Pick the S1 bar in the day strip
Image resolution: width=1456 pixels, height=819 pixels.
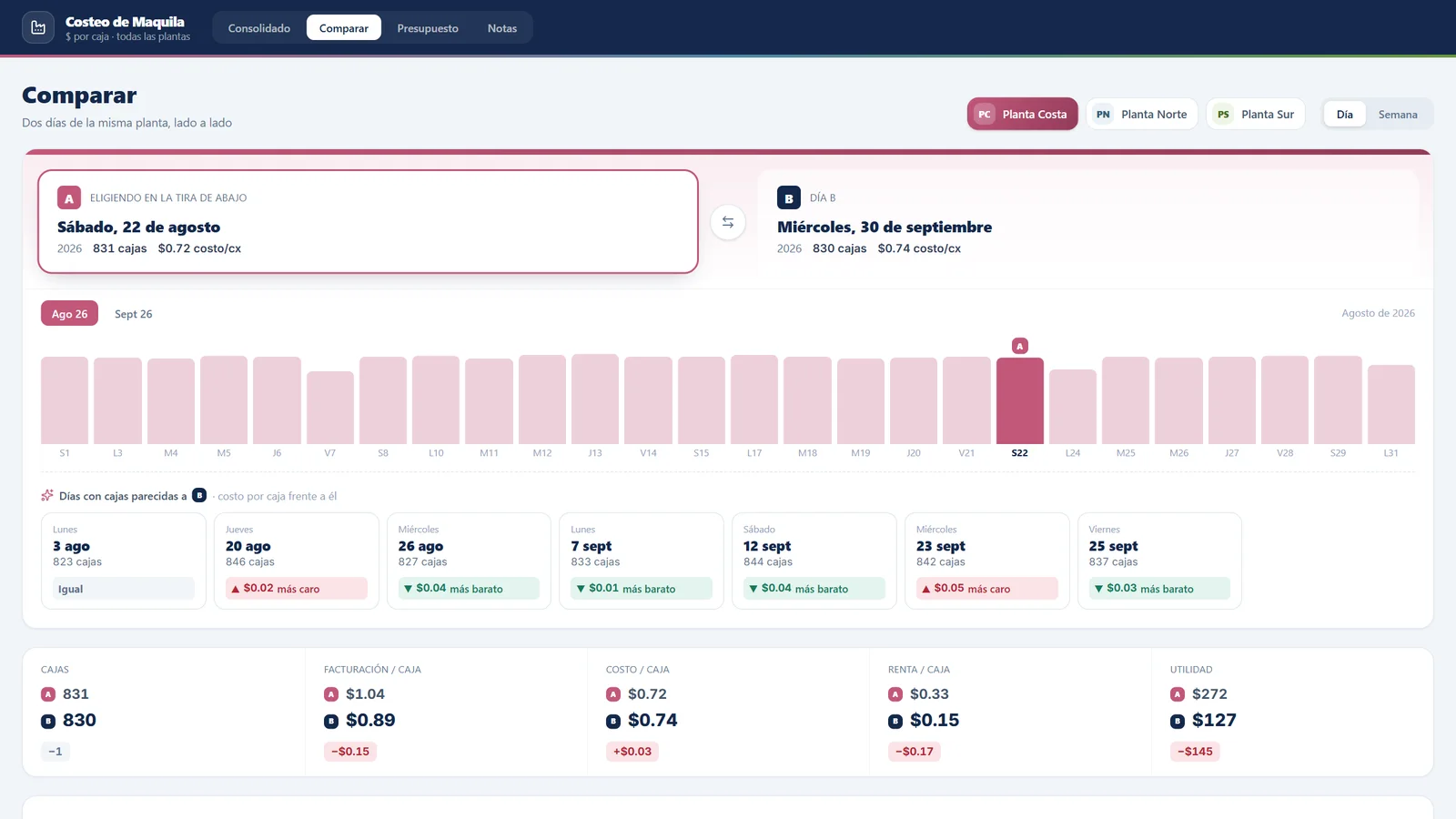click(65, 400)
